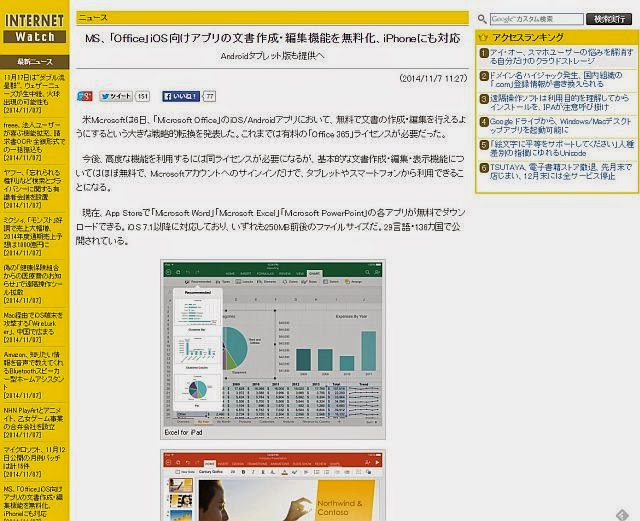The height and width of the screenshot is (521, 640).
Task: Open sidebar news about MS Office iOS アプリ
Action: (x=33, y=503)
